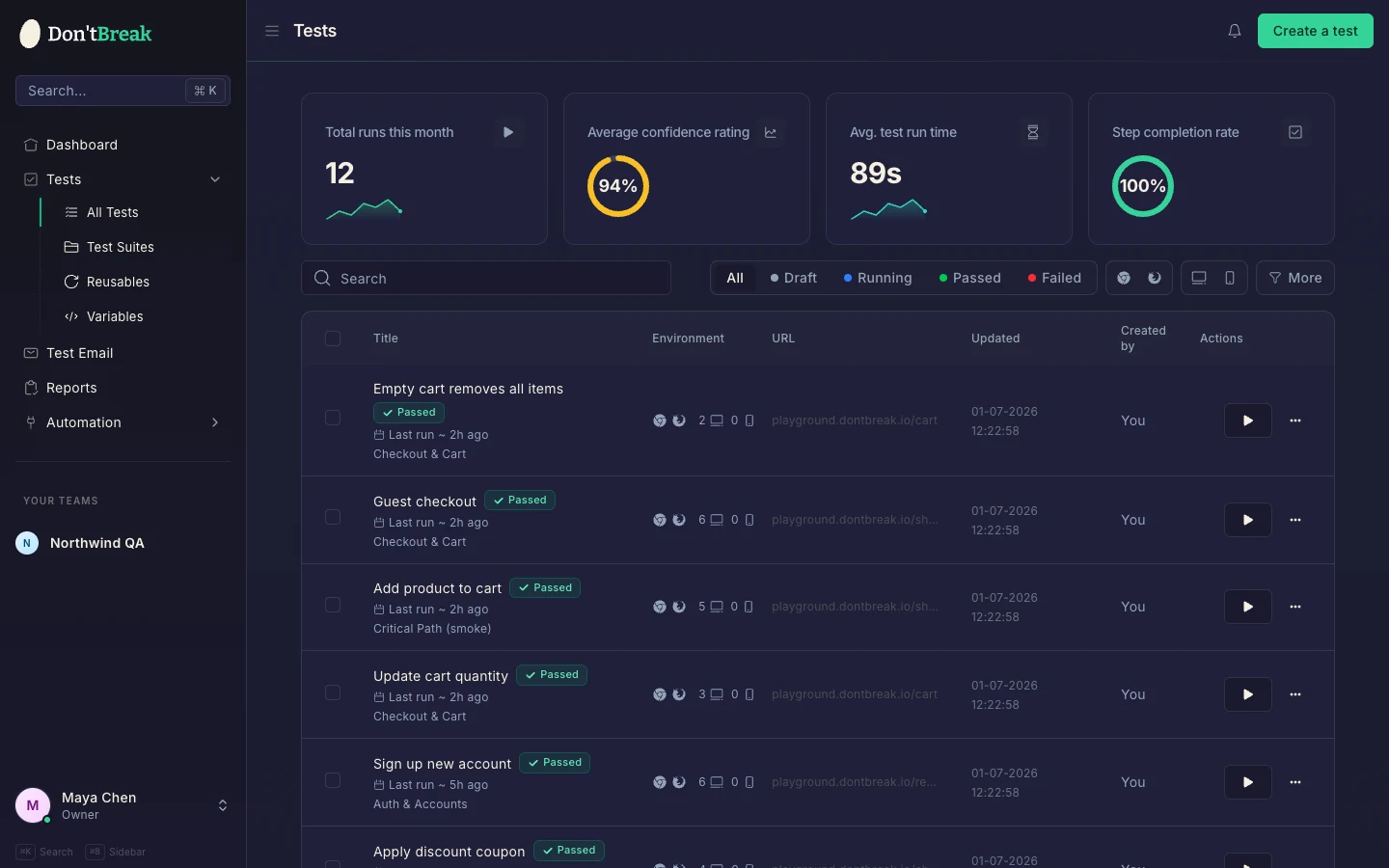
Task: Click the chart icon on Average confidence card
Action: [771, 132]
